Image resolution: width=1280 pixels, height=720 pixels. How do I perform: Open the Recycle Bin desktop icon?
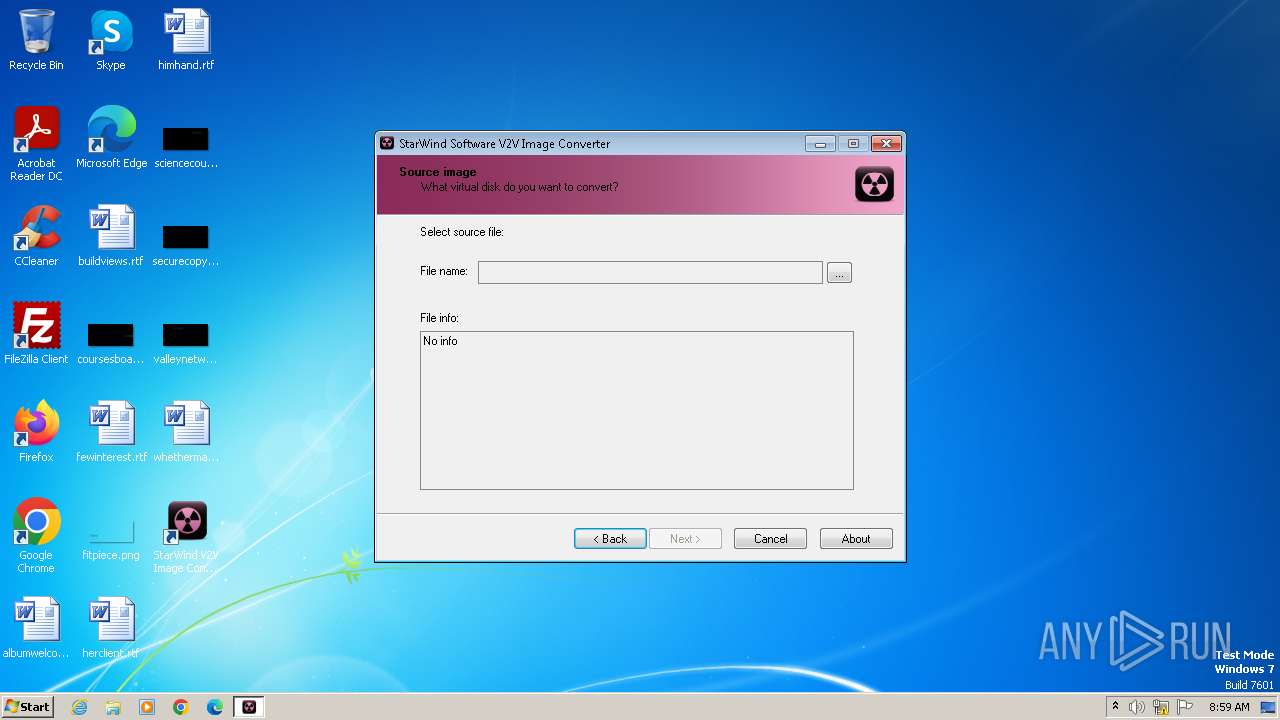coord(36,40)
